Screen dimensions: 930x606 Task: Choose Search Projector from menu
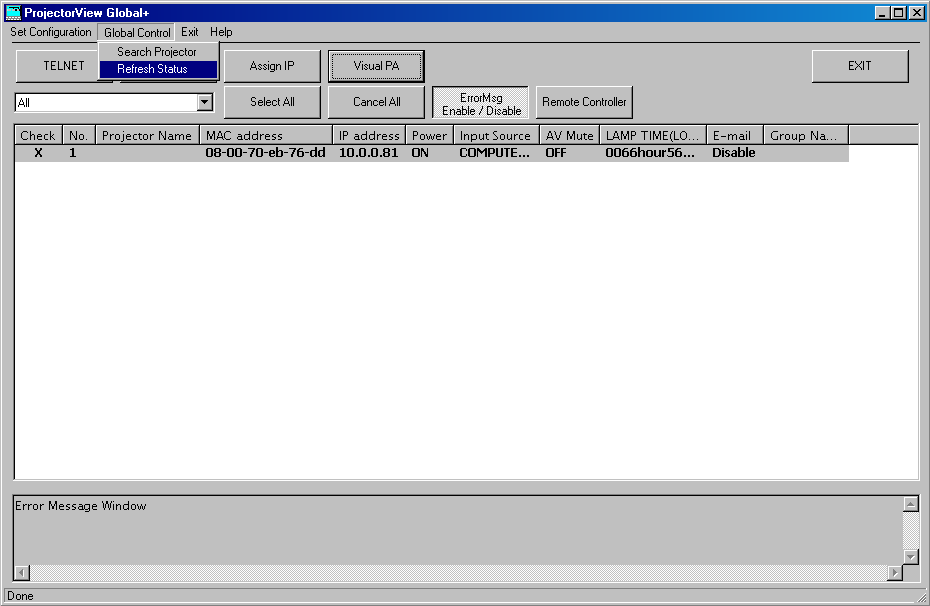(158, 52)
